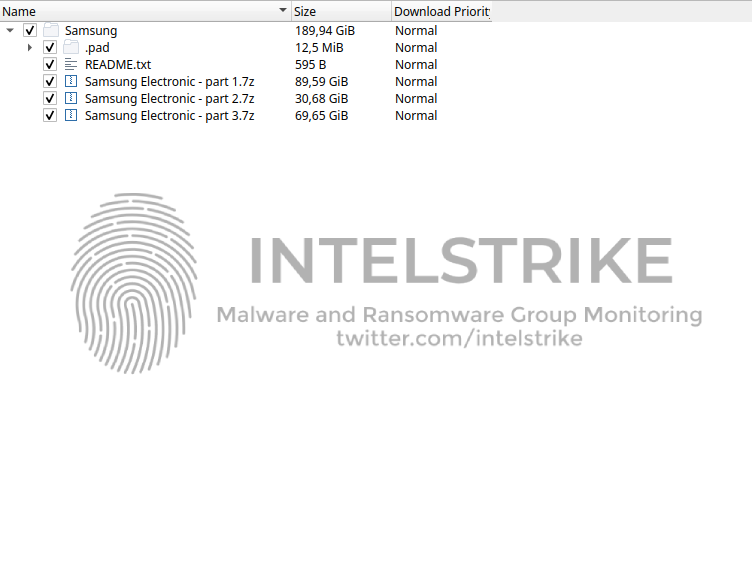Viewport: 752px width, 566px height.
Task: Collapse the Samsung root folder
Action: click(x=10, y=31)
